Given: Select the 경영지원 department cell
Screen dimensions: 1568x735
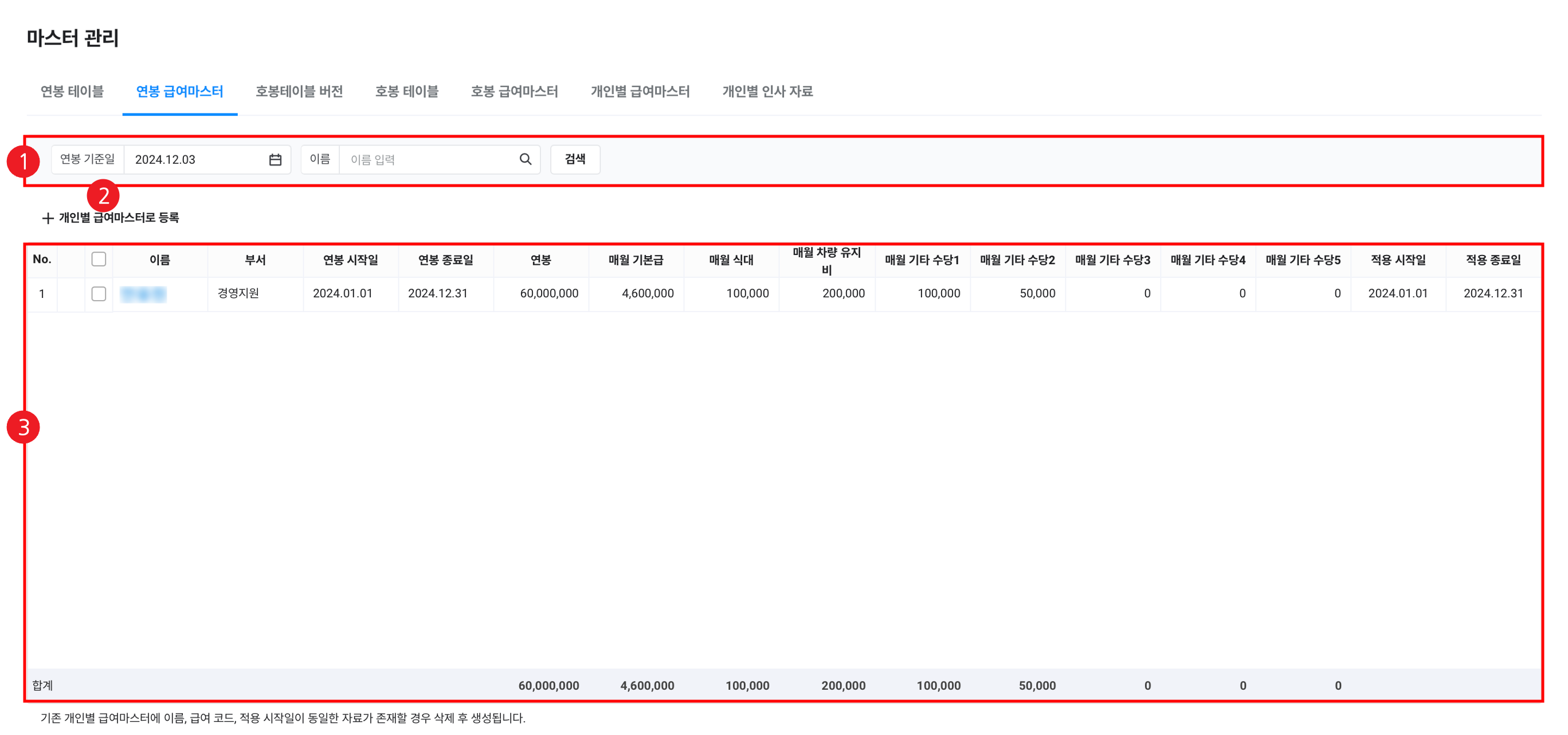Looking at the screenshot, I should tap(238, 293).
